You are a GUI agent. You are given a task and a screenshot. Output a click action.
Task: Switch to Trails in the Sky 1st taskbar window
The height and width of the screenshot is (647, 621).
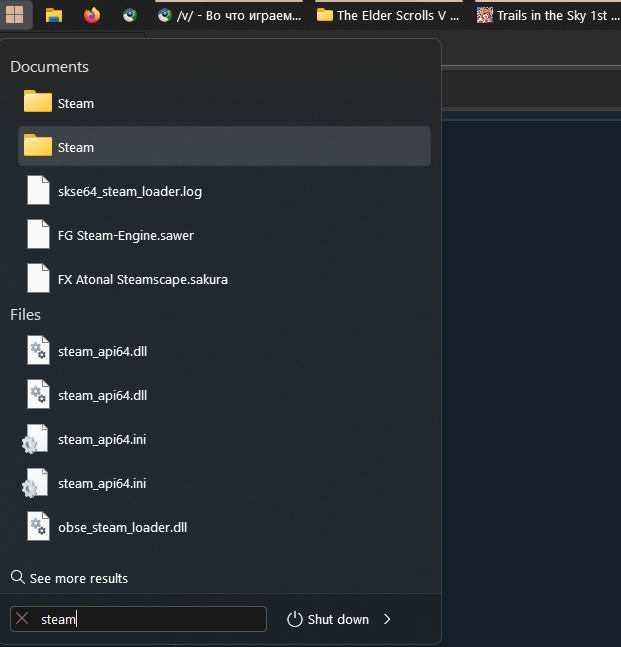(548, 15)
